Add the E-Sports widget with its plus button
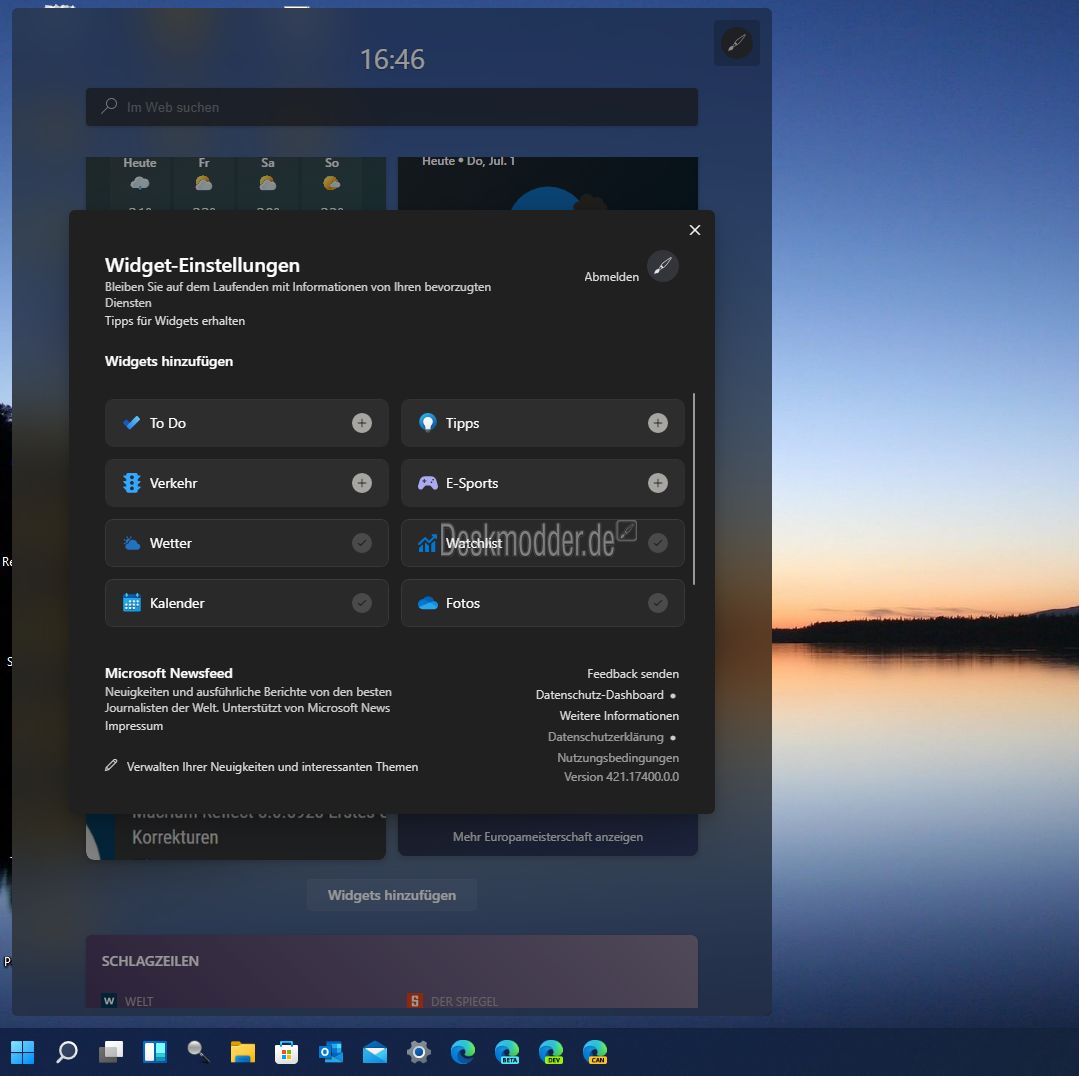 click(658, 483)
